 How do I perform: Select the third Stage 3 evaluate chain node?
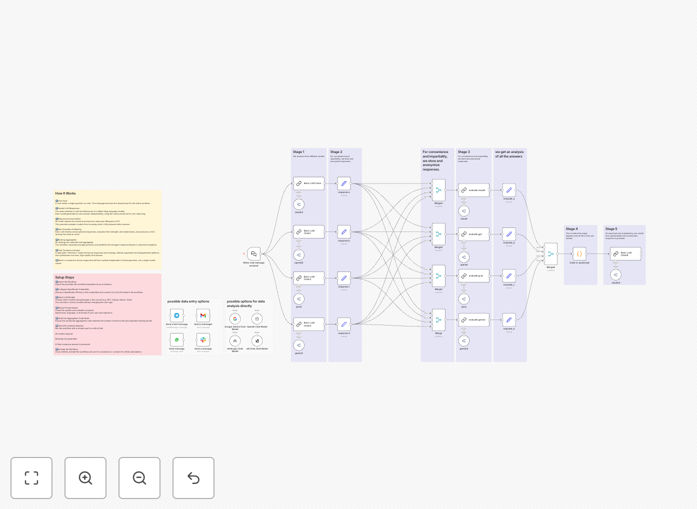click(x=474, y=276)
